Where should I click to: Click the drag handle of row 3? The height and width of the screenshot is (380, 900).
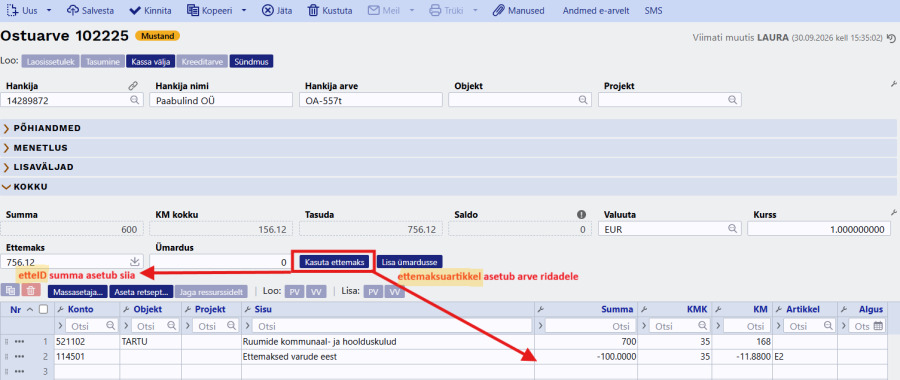(7, 371)
